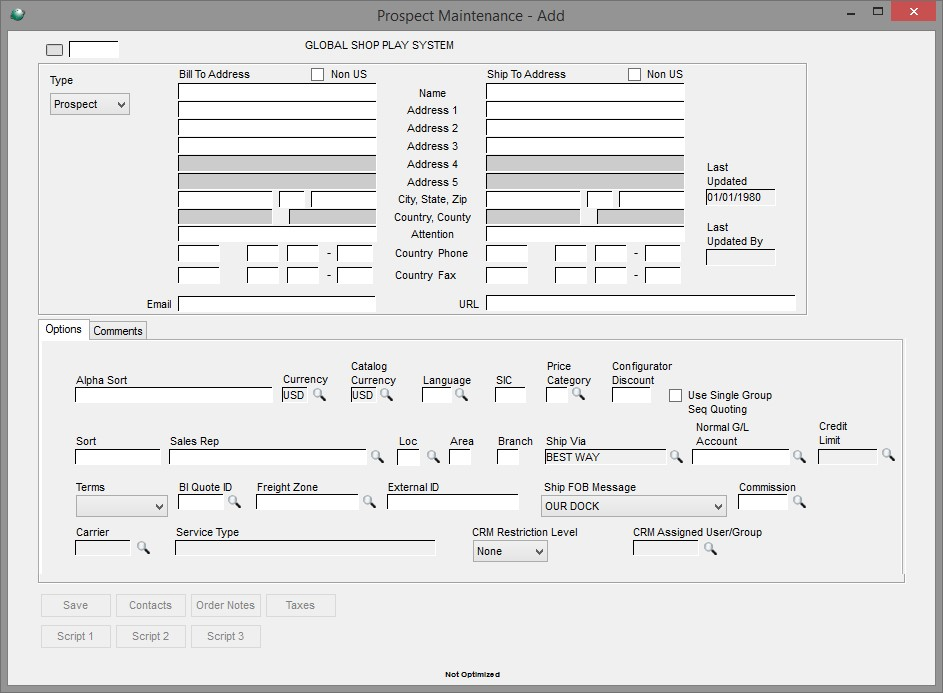
Task: Open the Normal G/L Account lookup magnifier
Action: pyautogui.click(x=799, y=457)
